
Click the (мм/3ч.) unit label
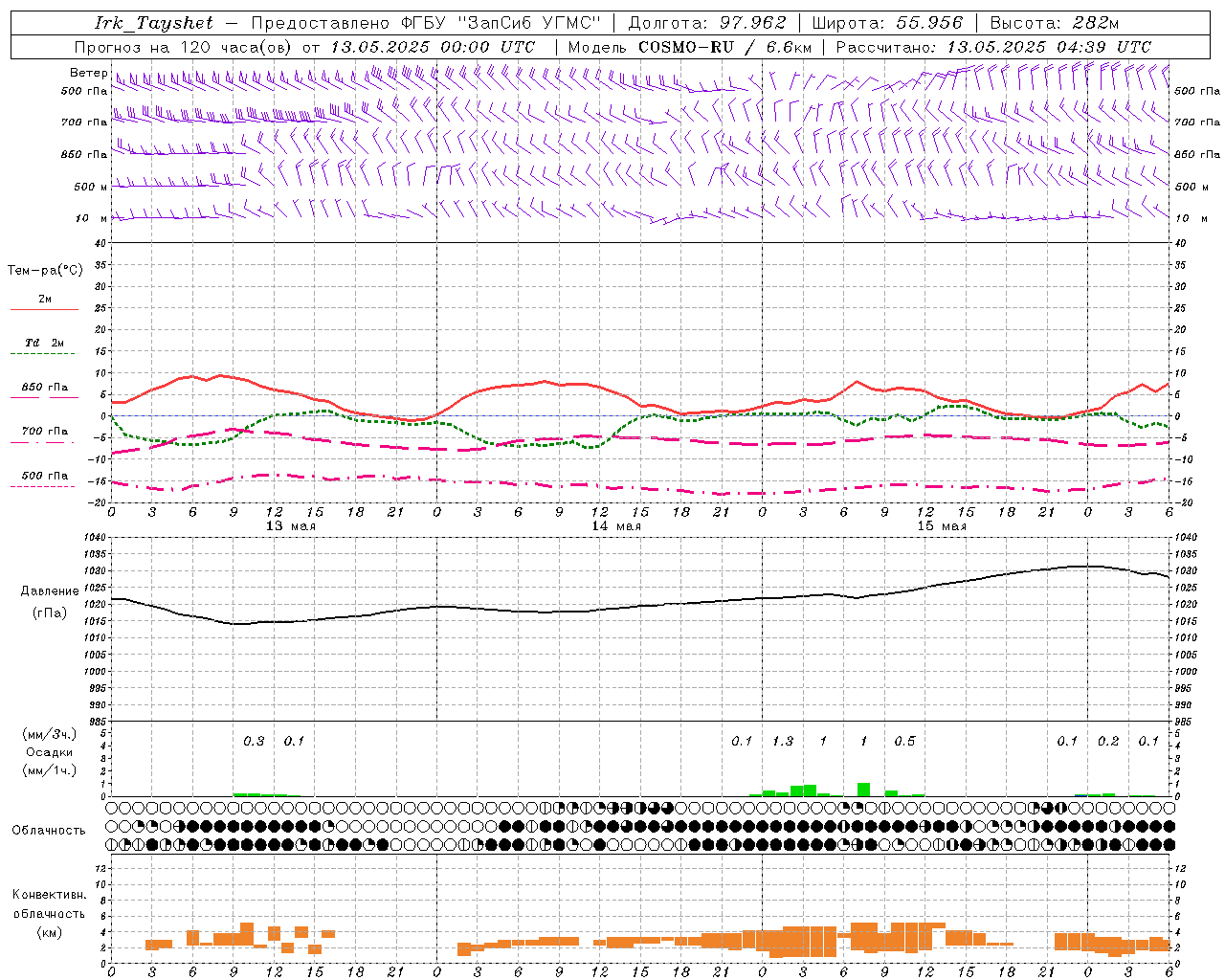[49, 734]
